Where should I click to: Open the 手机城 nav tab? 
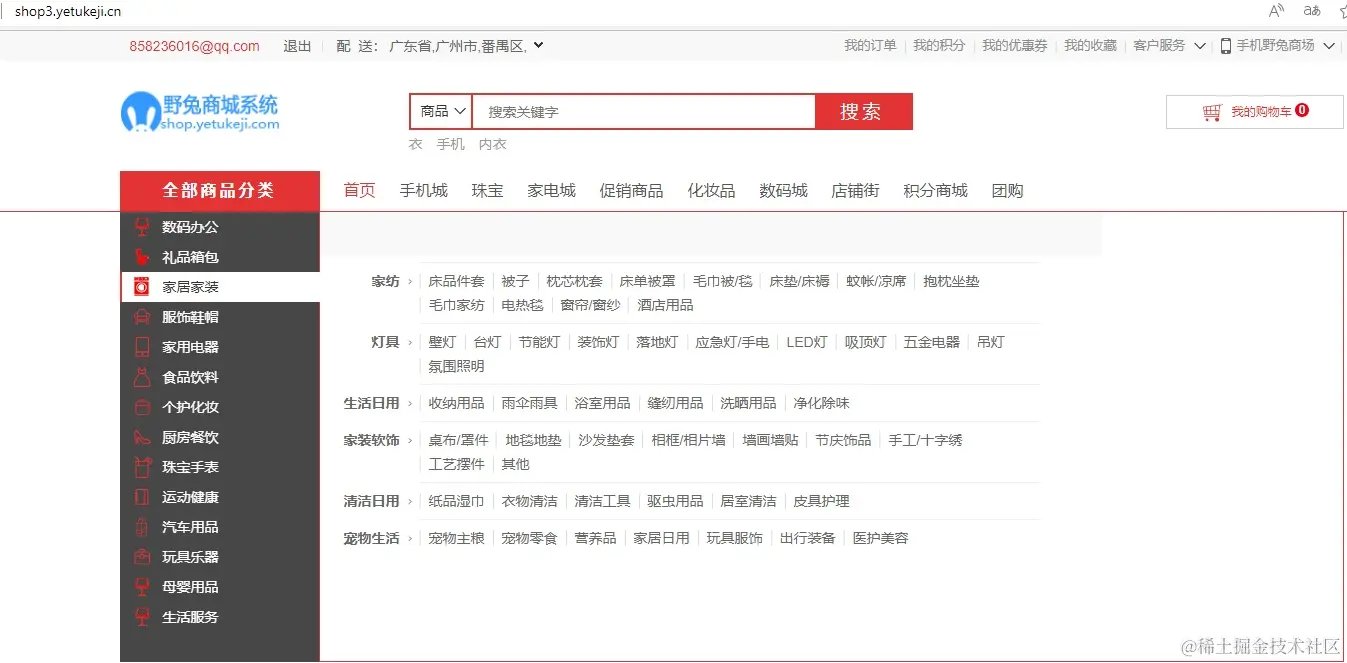(x=424, y=191)
